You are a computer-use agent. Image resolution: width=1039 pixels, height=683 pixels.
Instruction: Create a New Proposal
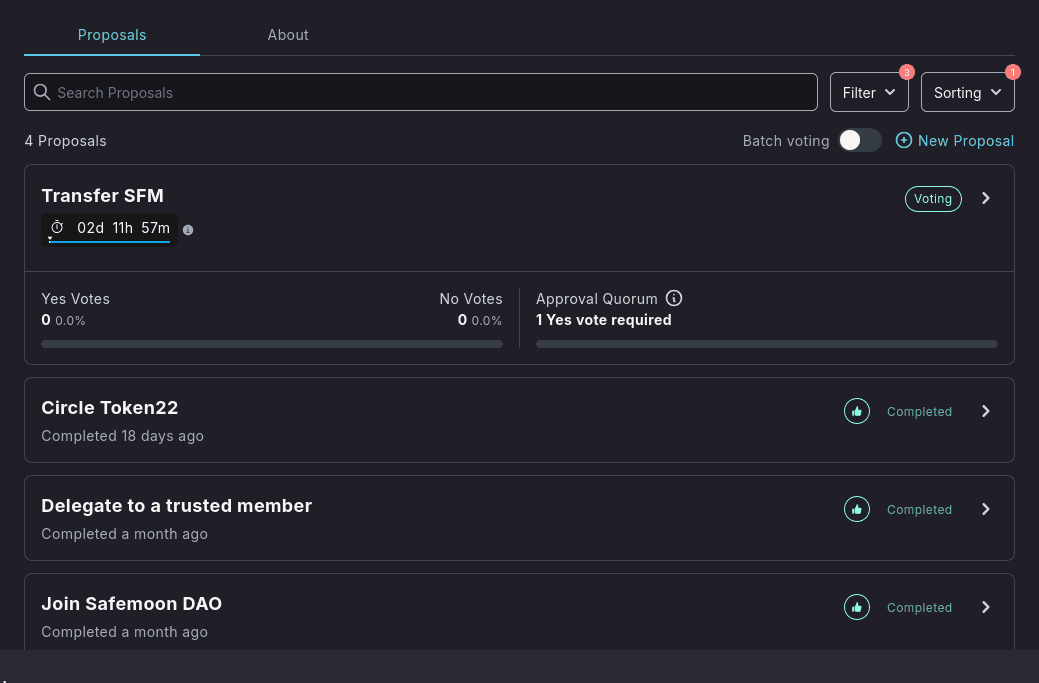[x=955, y=141]
